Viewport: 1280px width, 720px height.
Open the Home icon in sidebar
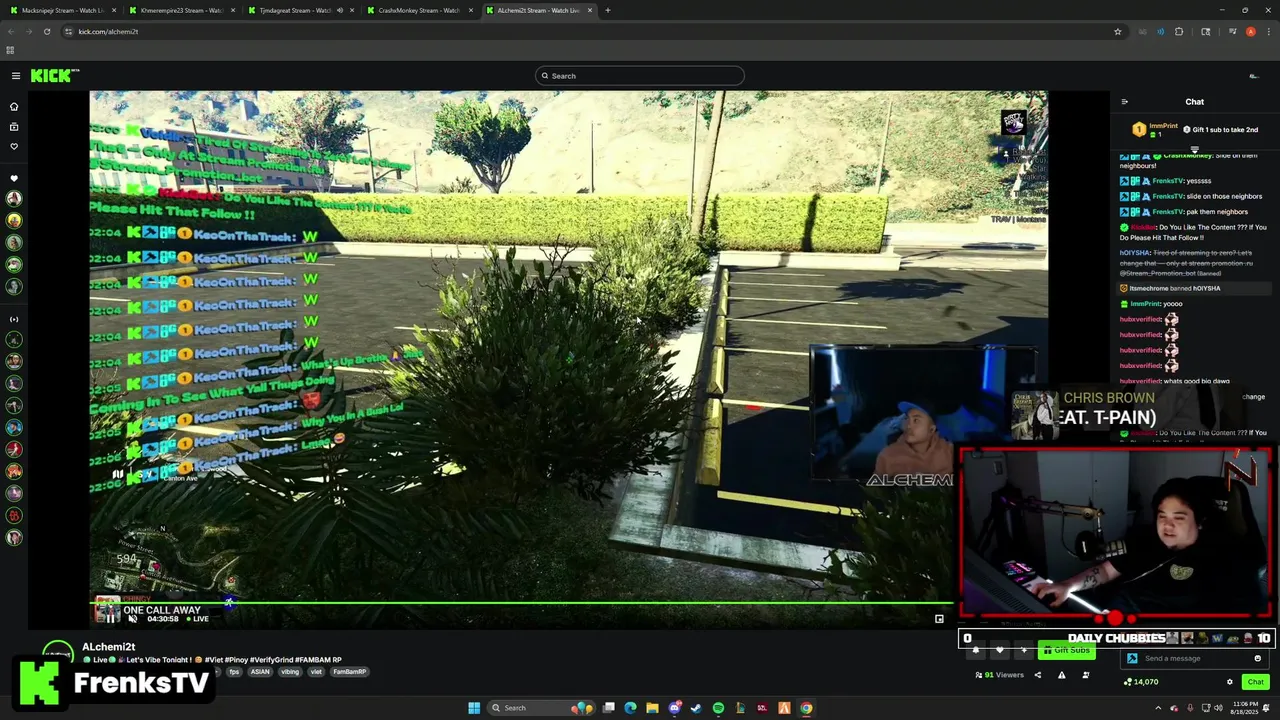14,106
